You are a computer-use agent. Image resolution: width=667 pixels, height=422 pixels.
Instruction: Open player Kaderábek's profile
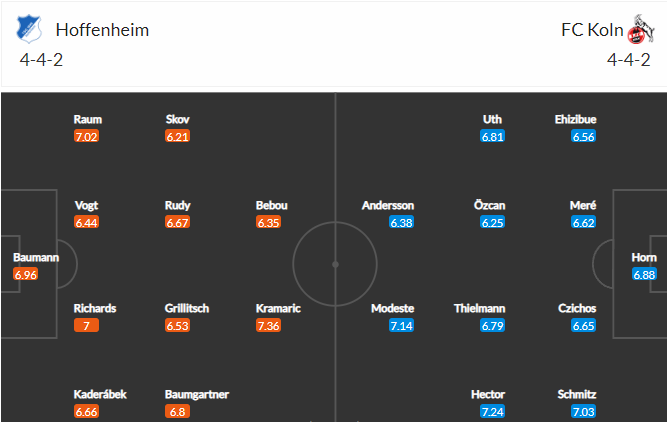(x=100, y=394)
